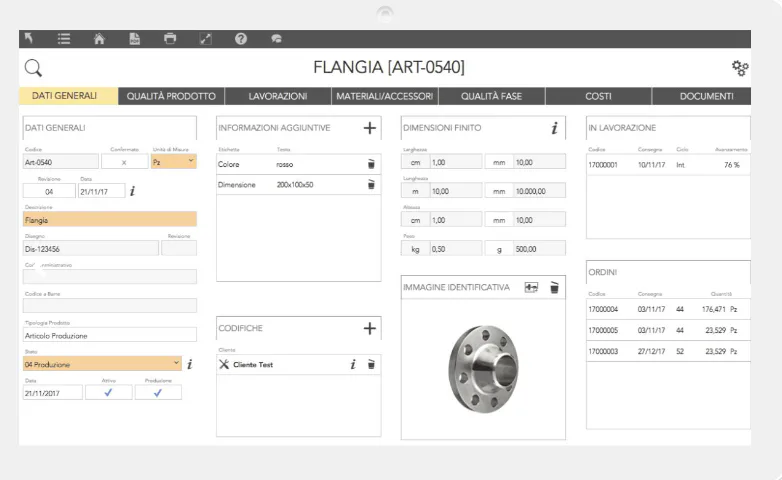Toggle the Confermato checkbox
Image resolution: width=782 pixels, height=480 pixels.
click(x=125, y=162)
